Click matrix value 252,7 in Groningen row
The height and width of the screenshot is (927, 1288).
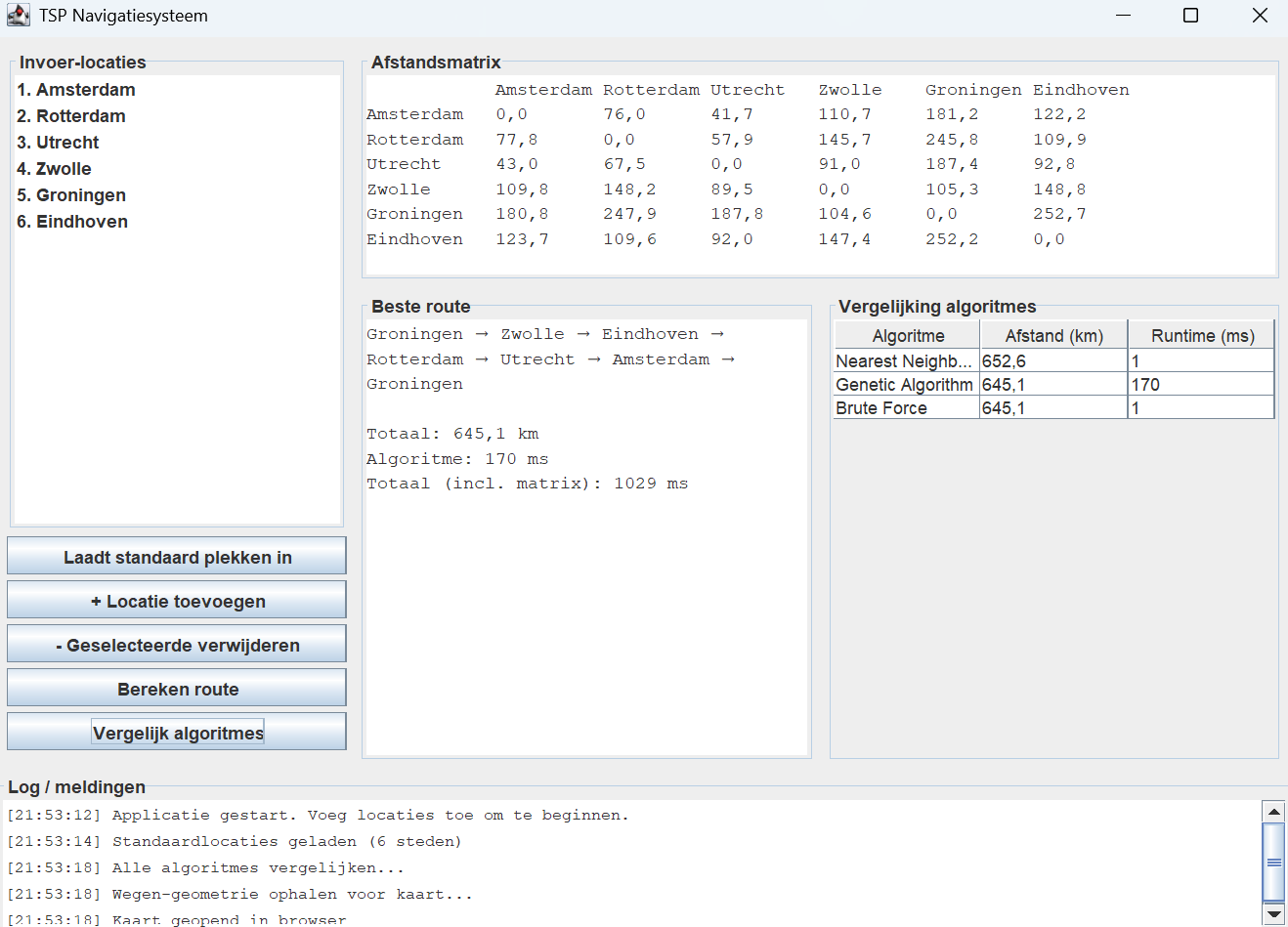coord(1059,214)
